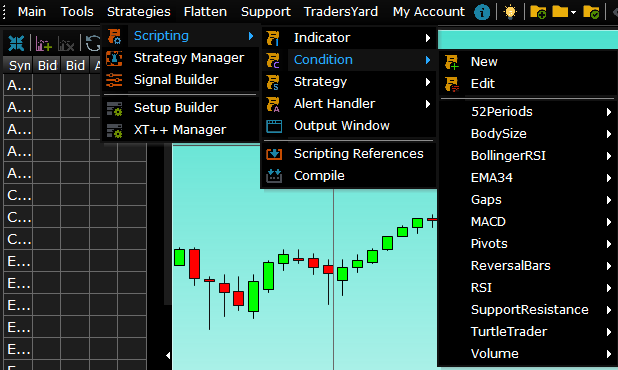Open Scripting References
618x370 pixels.
[x=359, y=154]
